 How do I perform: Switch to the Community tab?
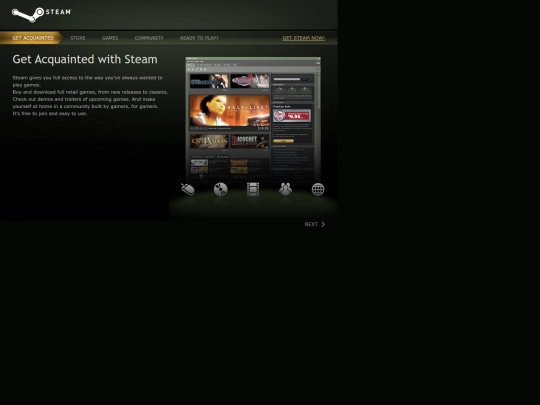coord(149,38)
